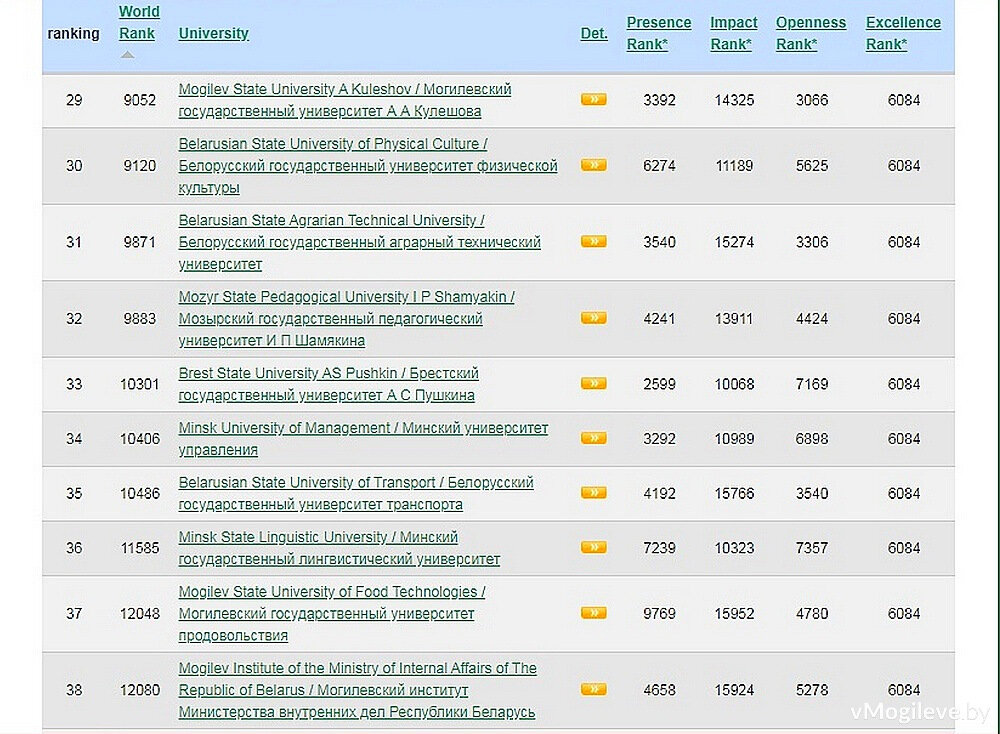Sort by Impact Rank column
The width and height of the screenshot is (1000, 734).
(733, 33)
